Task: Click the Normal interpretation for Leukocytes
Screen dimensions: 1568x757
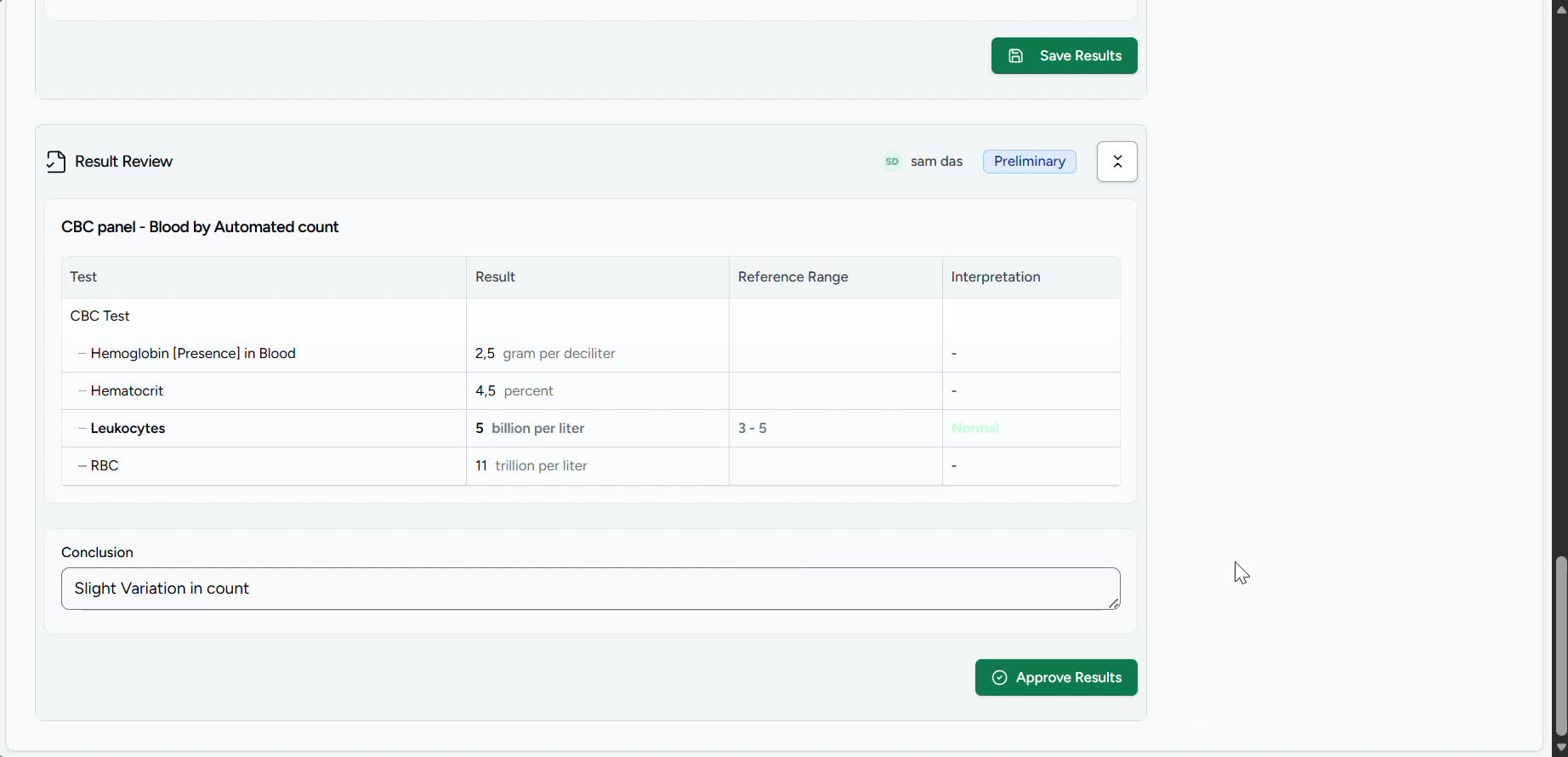Action: tap(974, 429)
